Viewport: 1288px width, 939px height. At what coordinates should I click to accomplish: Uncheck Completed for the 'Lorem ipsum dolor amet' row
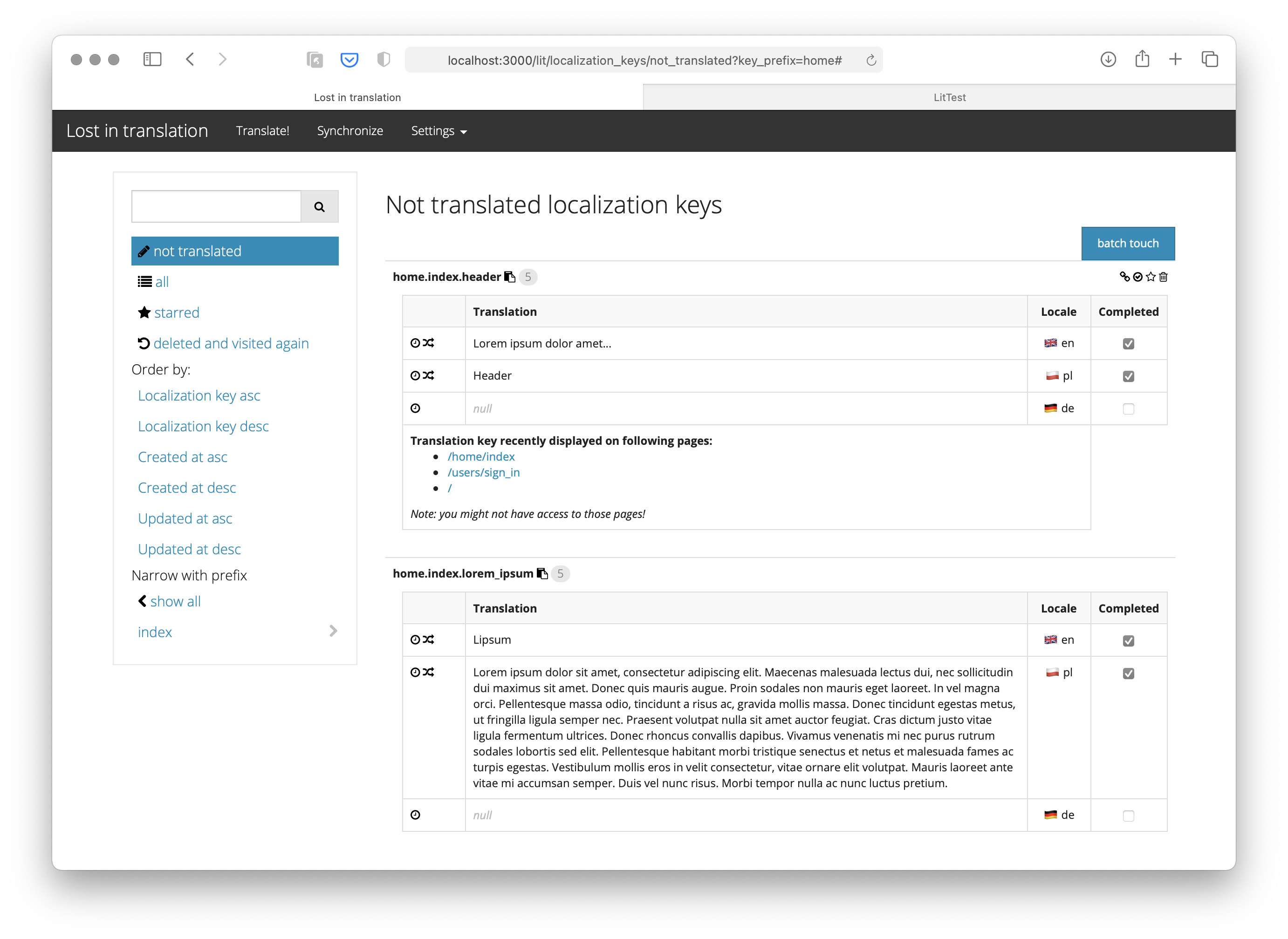tap(1128, 344)
